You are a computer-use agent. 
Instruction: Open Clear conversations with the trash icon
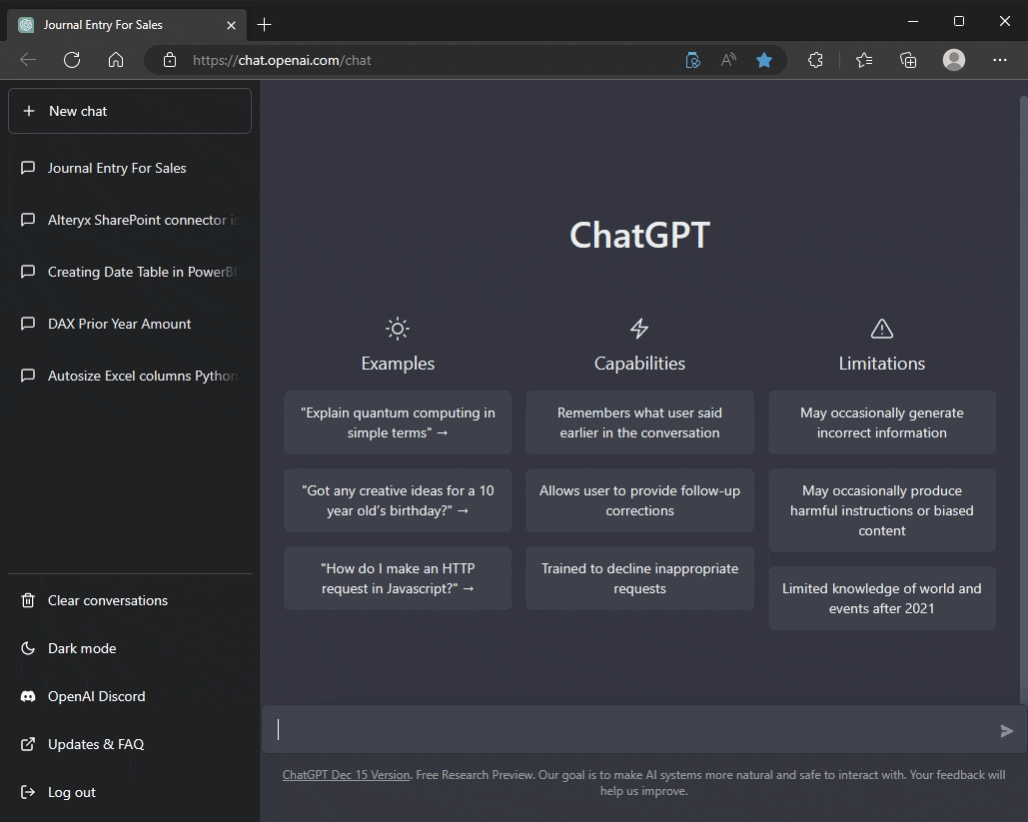[x=27, y=600]
